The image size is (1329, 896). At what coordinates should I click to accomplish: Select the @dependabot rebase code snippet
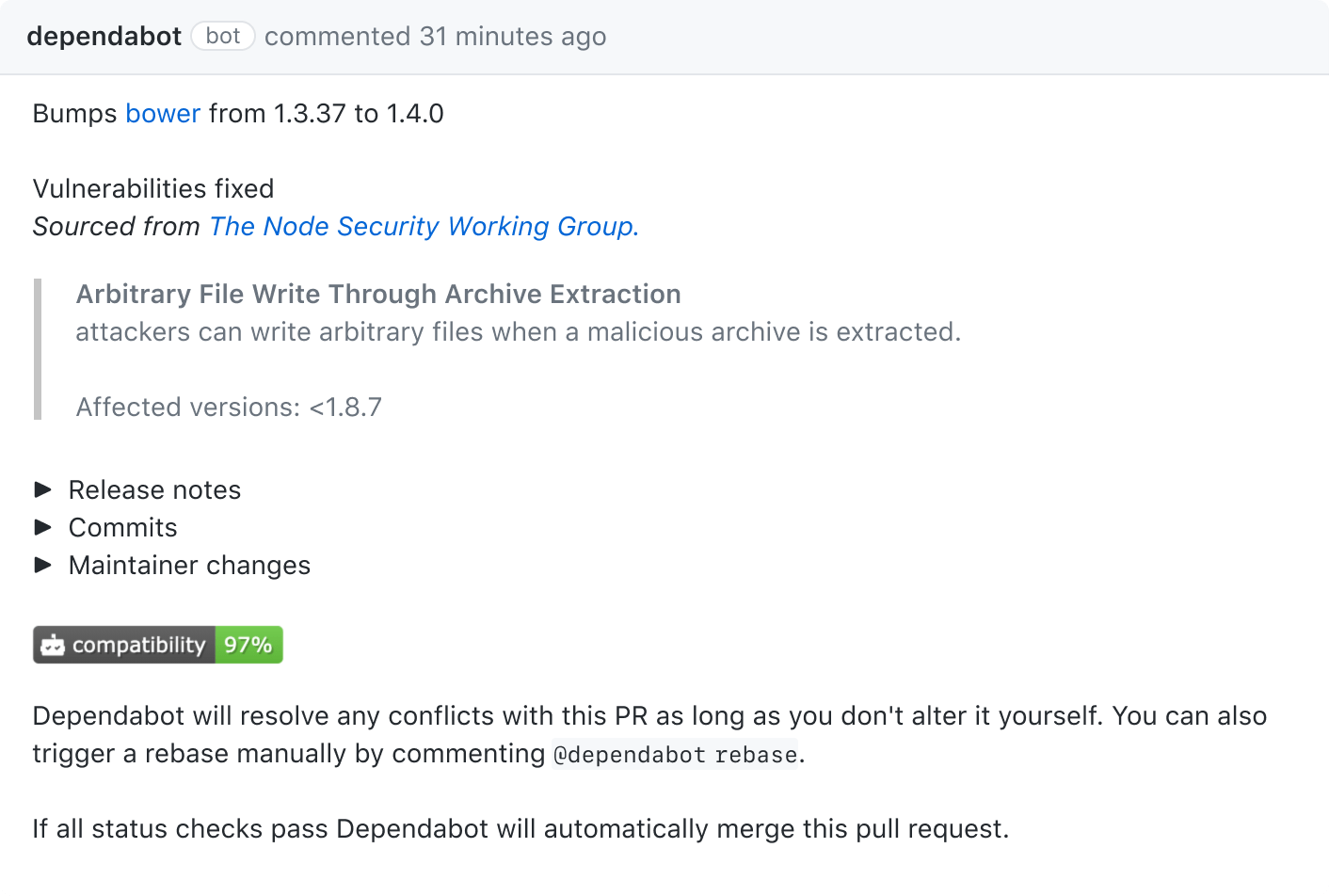coord(676,754)
